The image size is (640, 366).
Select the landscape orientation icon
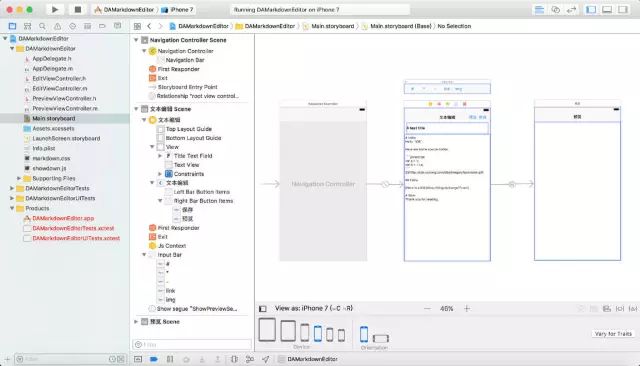[380, 338]
